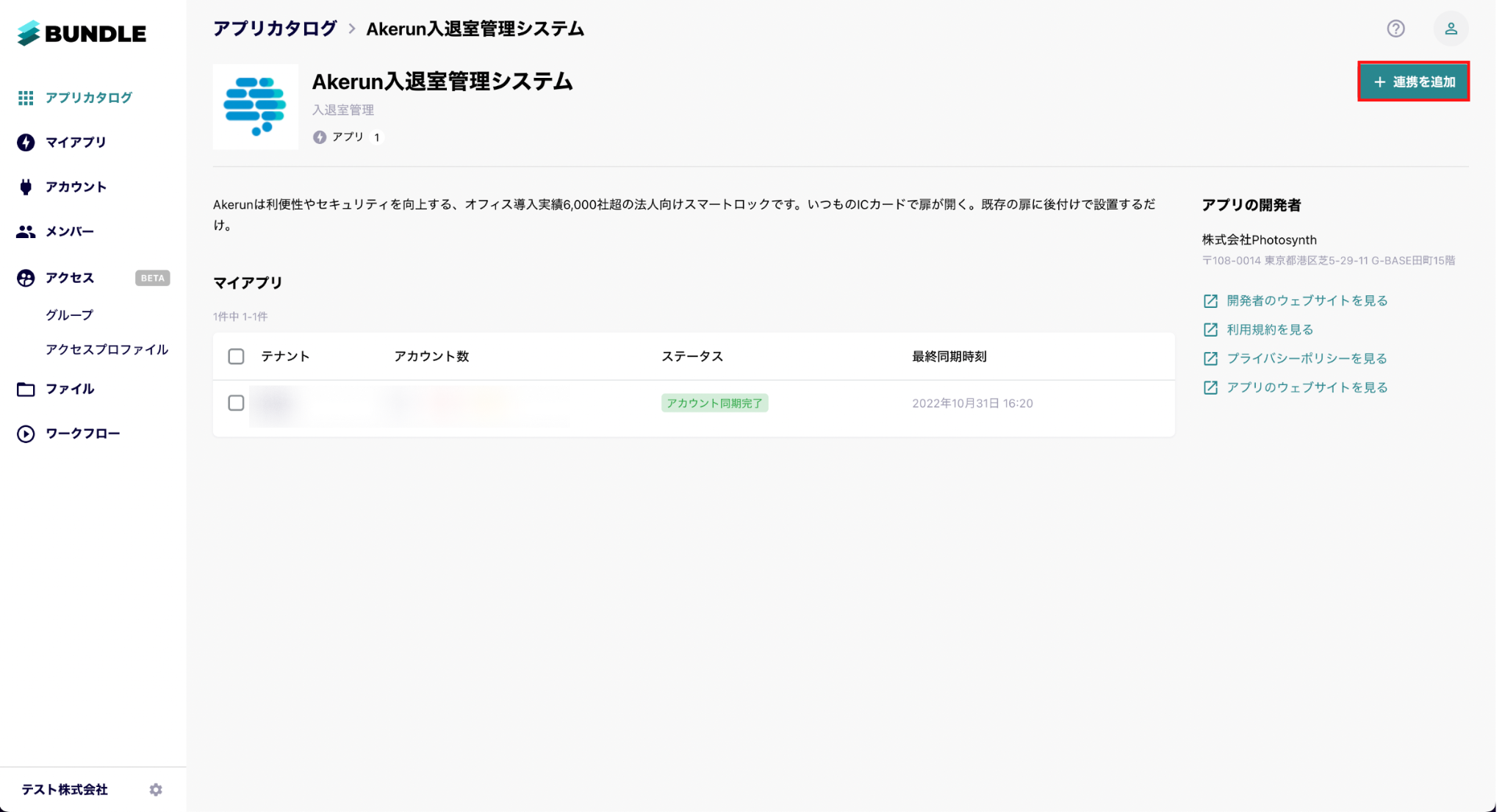1505x812 pixels.
Task: Click the ワークフロー play circle icon
Action: point(26,434)
